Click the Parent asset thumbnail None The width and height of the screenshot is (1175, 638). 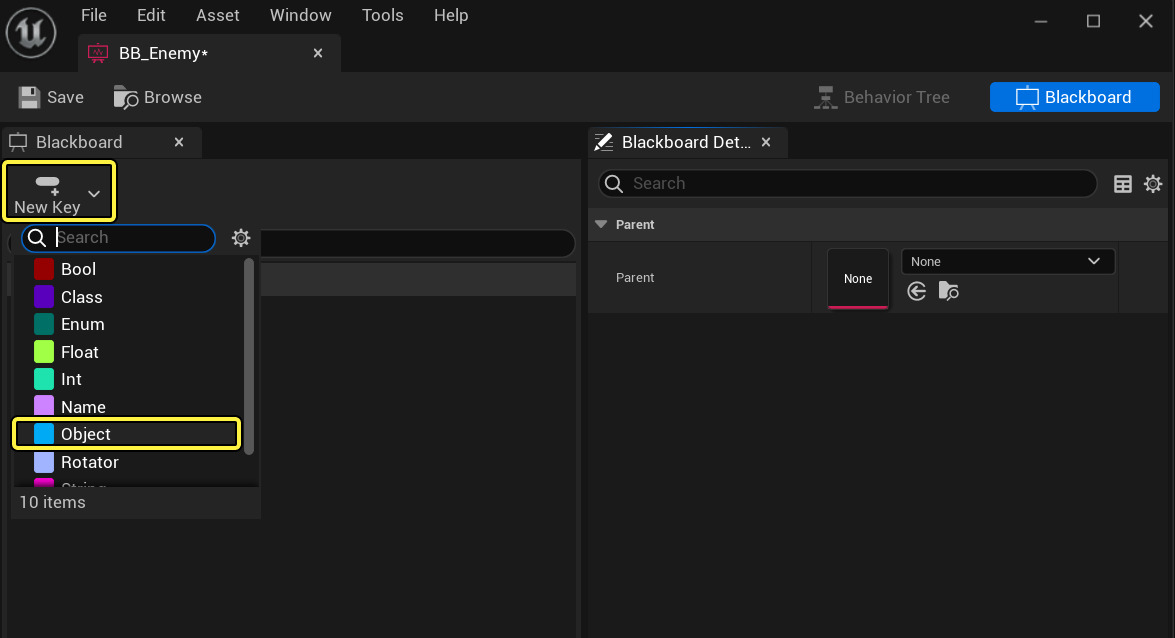click(x=858, y=279)
